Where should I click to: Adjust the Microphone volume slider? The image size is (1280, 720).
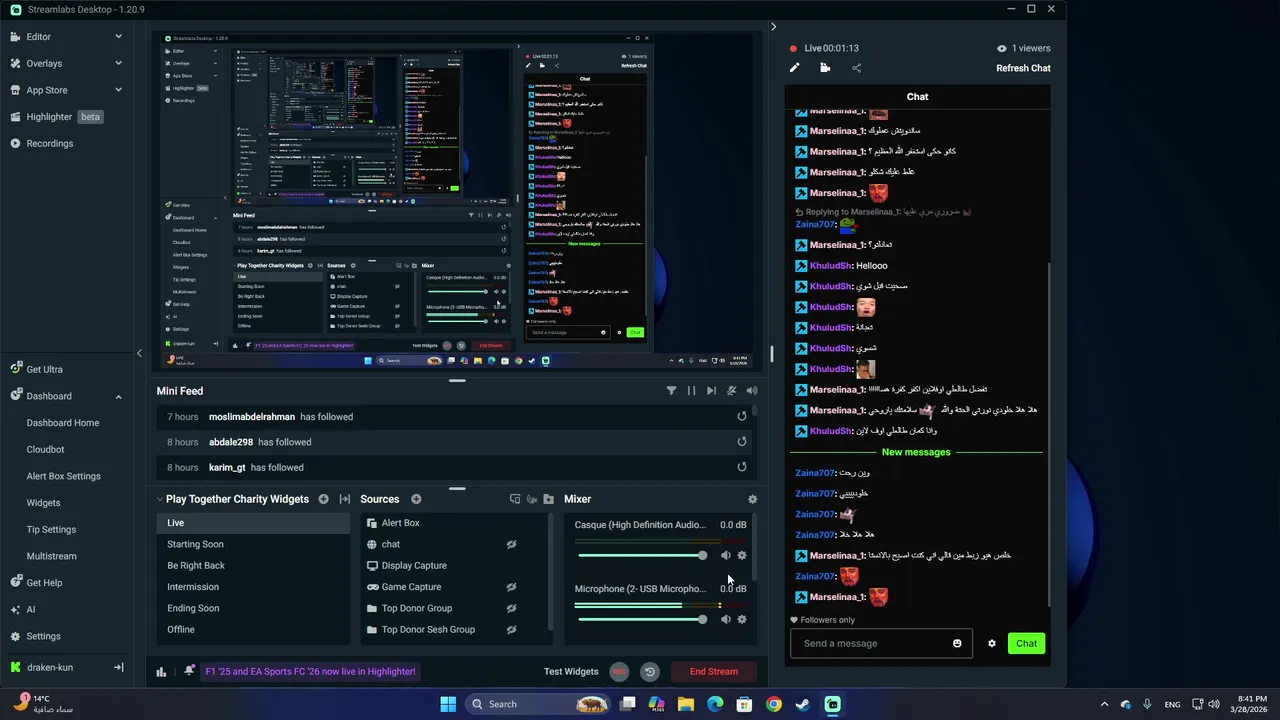pyautogui.click(x=642, y=619)
